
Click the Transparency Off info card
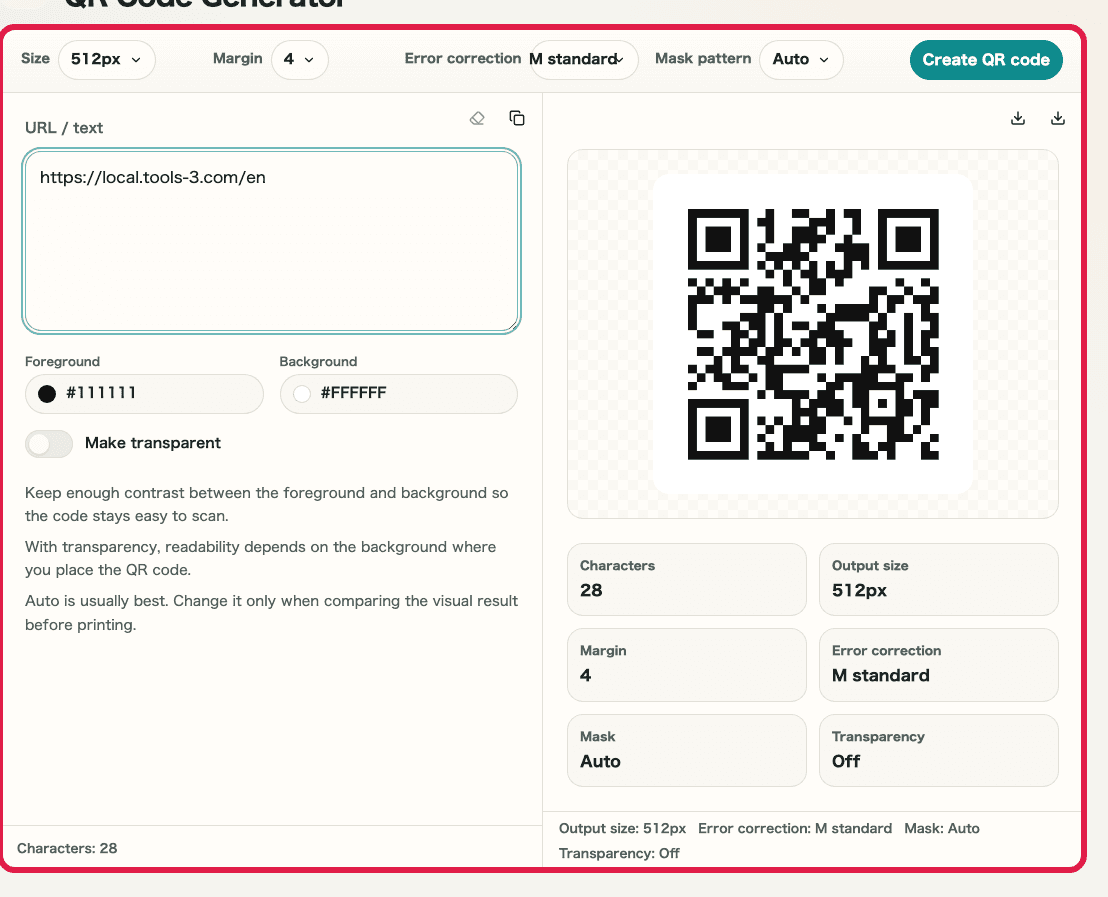pos(938,750)
